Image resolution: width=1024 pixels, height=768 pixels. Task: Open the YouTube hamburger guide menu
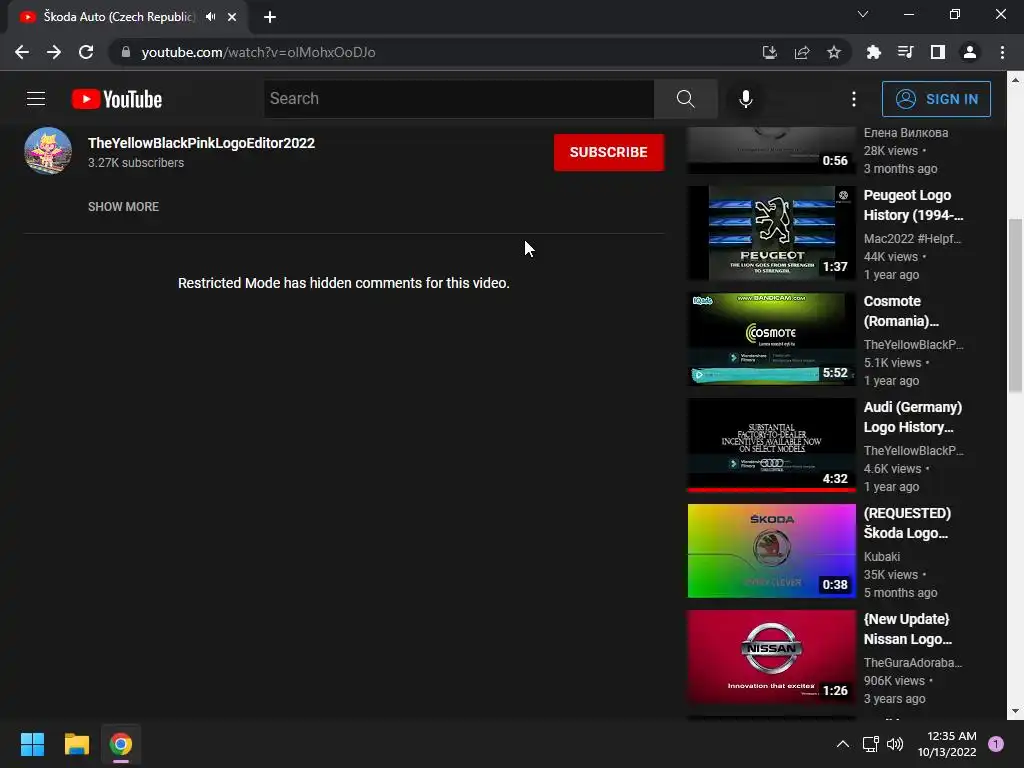pyautogui.click(x=36, y=99)
